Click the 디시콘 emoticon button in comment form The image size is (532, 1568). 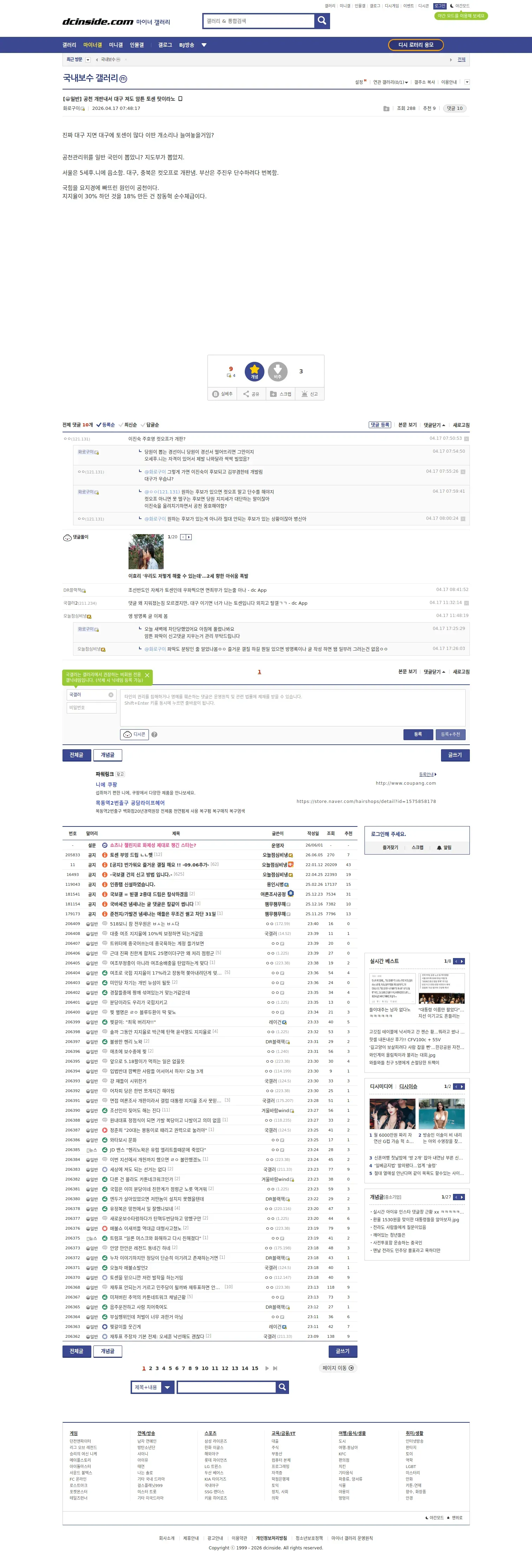tap(135, 735)
